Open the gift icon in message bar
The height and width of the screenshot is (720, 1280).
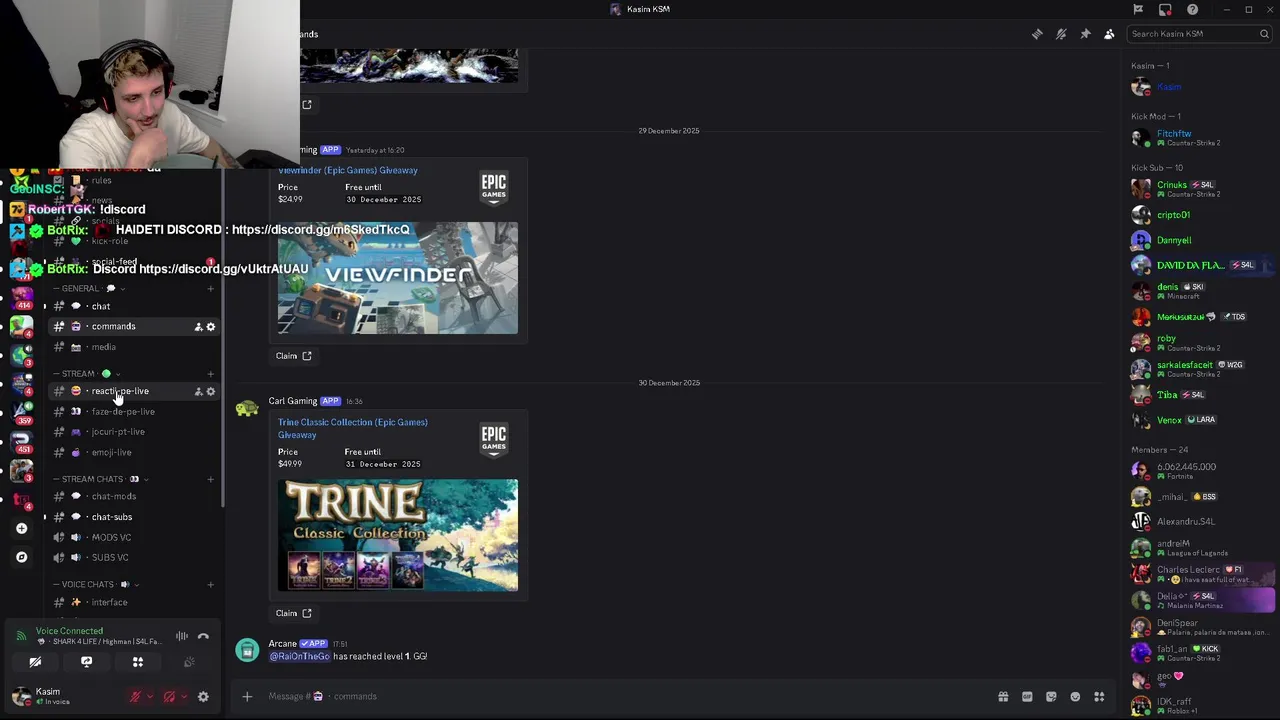click(x=1003, y=697)
